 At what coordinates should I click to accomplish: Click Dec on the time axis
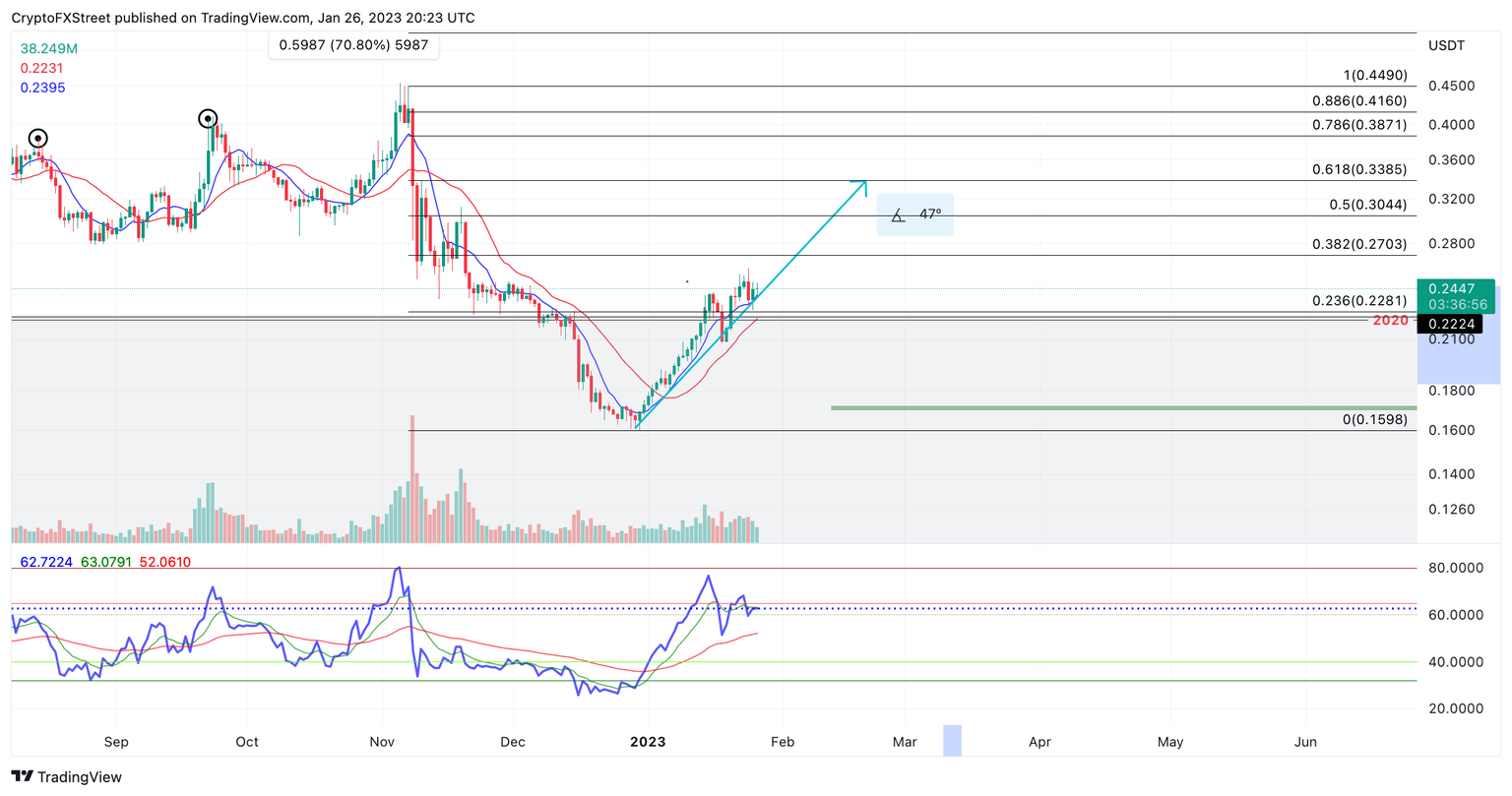[513, 742]
